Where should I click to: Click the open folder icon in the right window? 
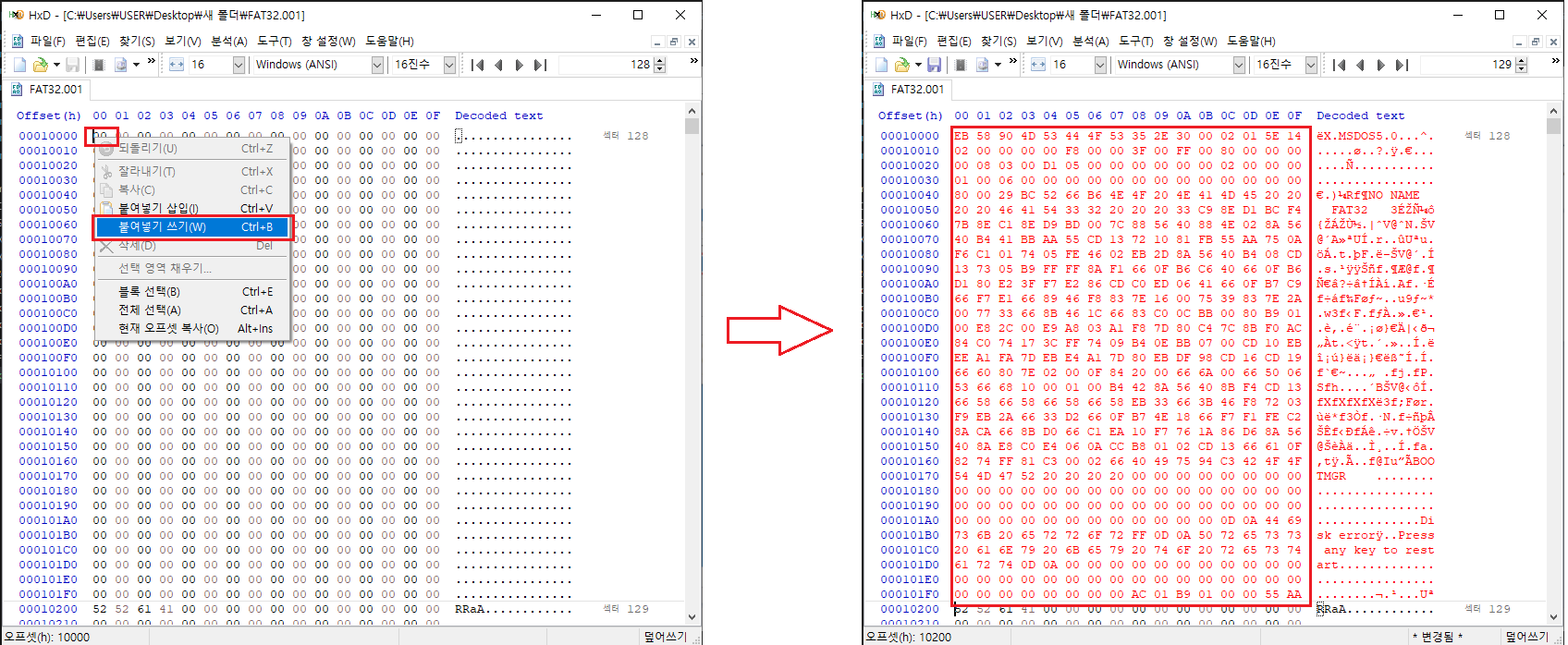[x=901, y=65]
